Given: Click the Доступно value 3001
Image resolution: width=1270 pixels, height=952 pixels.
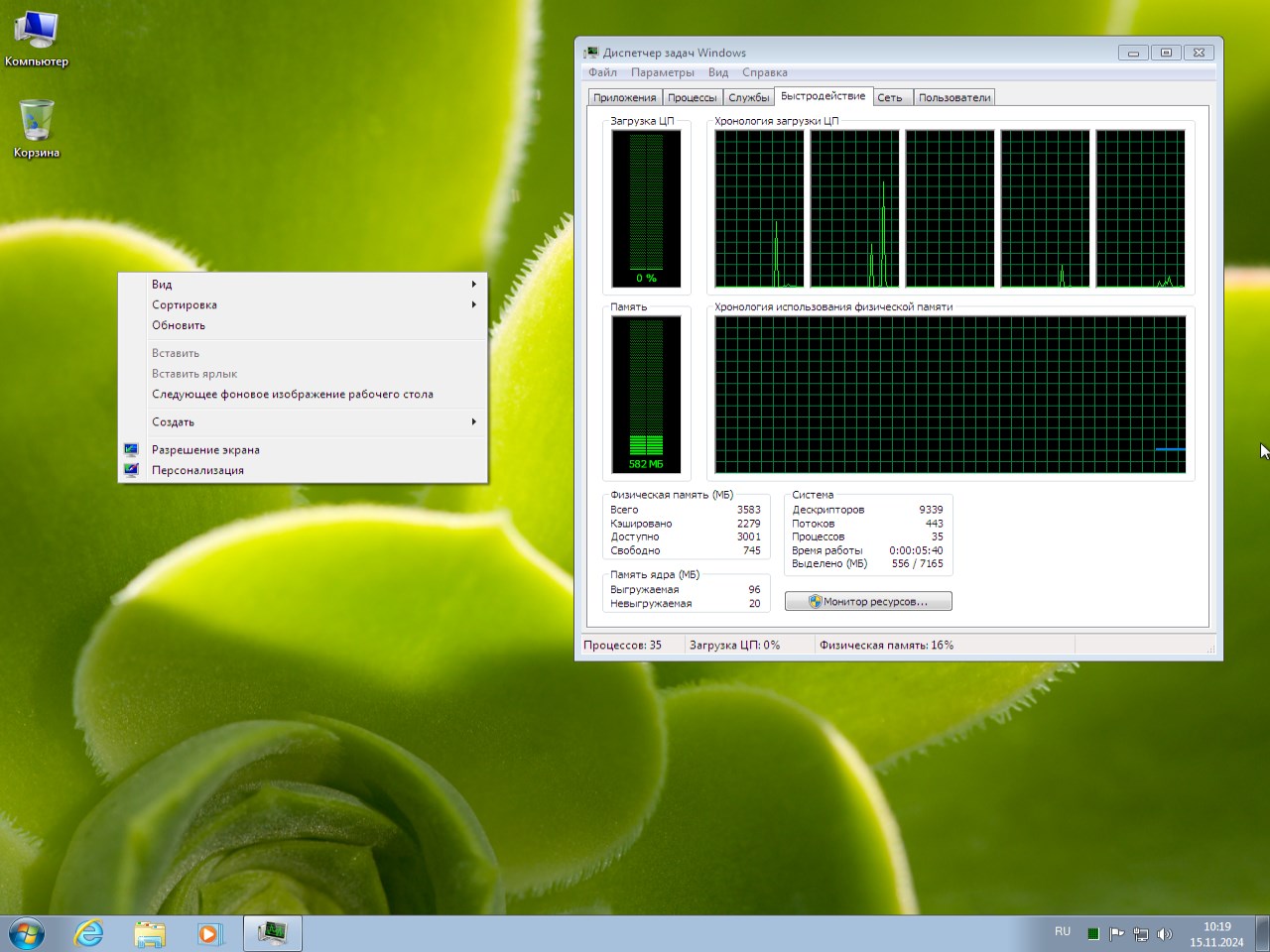Looking at the screenshot, I should coord(749,536).
